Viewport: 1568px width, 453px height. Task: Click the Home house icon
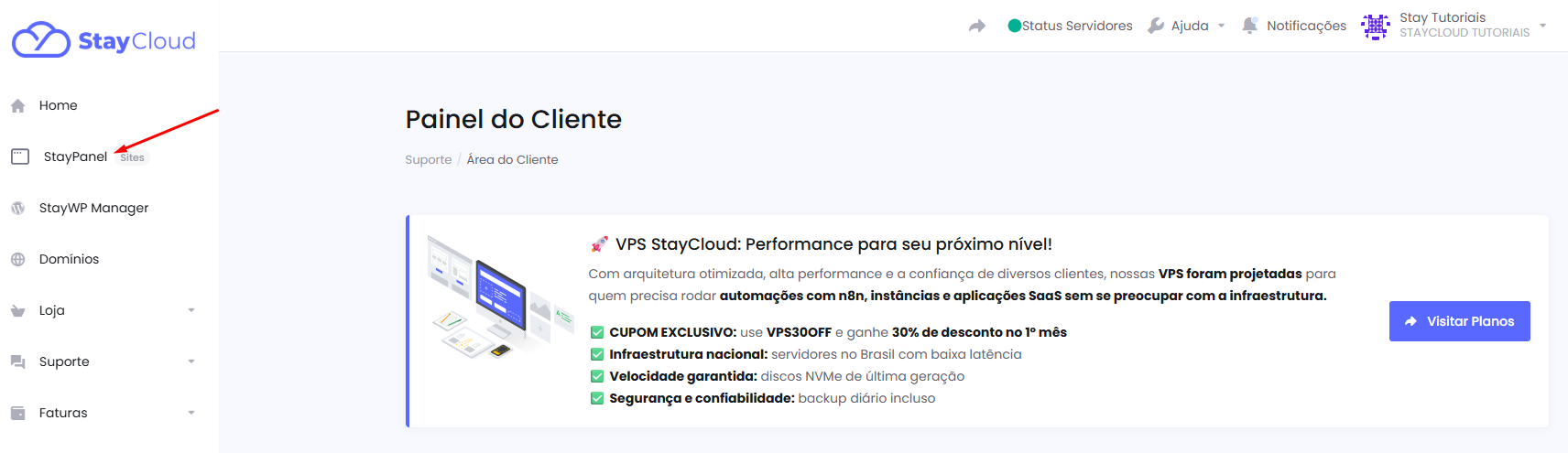click(x=17, y=106)
